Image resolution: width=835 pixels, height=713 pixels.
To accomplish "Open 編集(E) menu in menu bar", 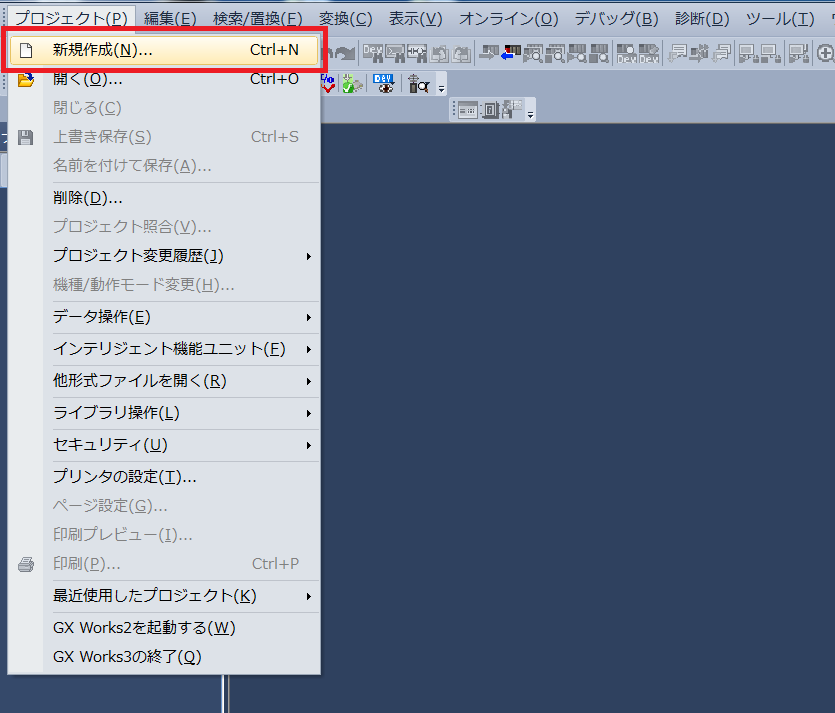I will tap(170, 19).
